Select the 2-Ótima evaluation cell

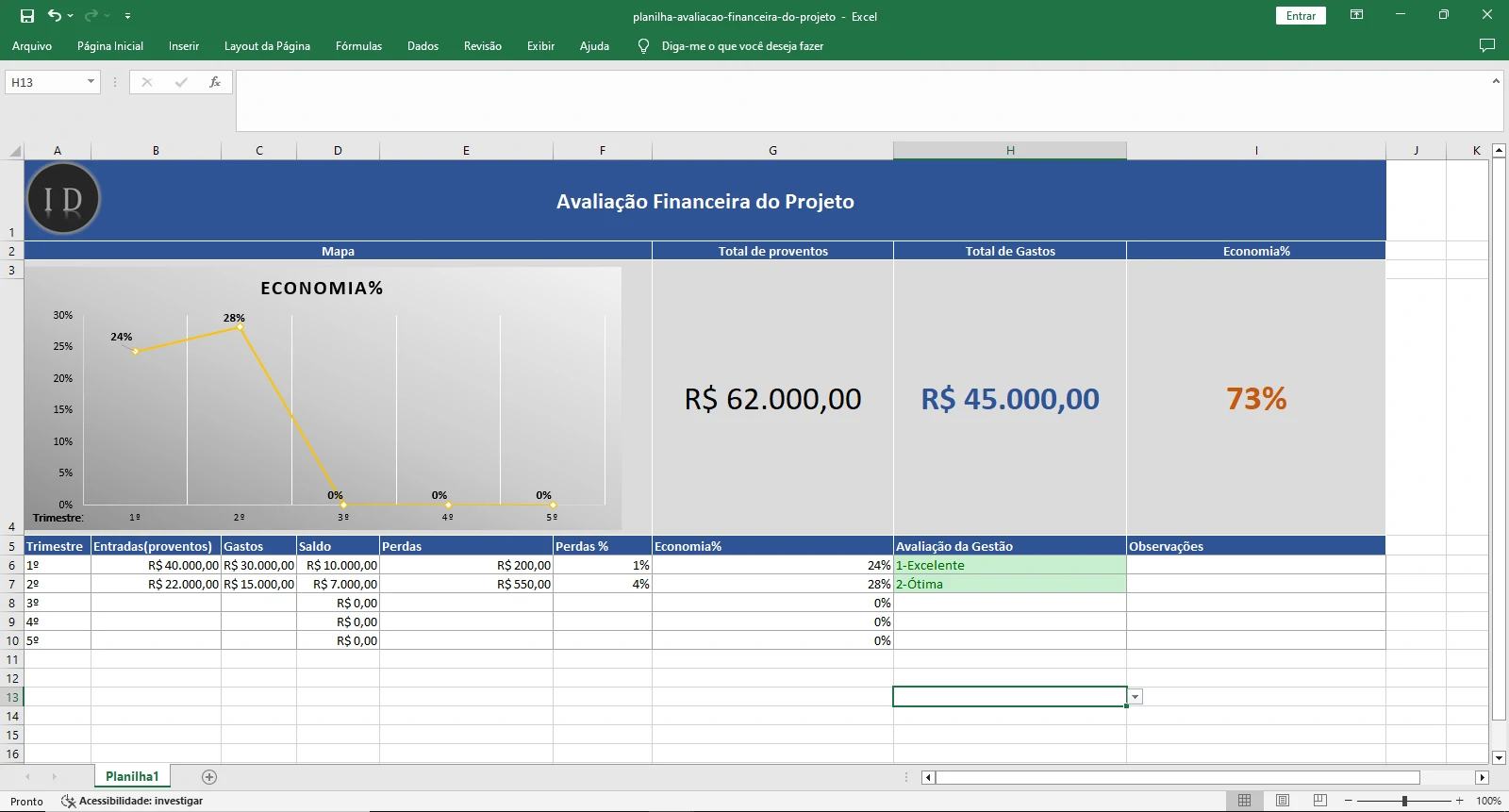(x=1010, y=584)
